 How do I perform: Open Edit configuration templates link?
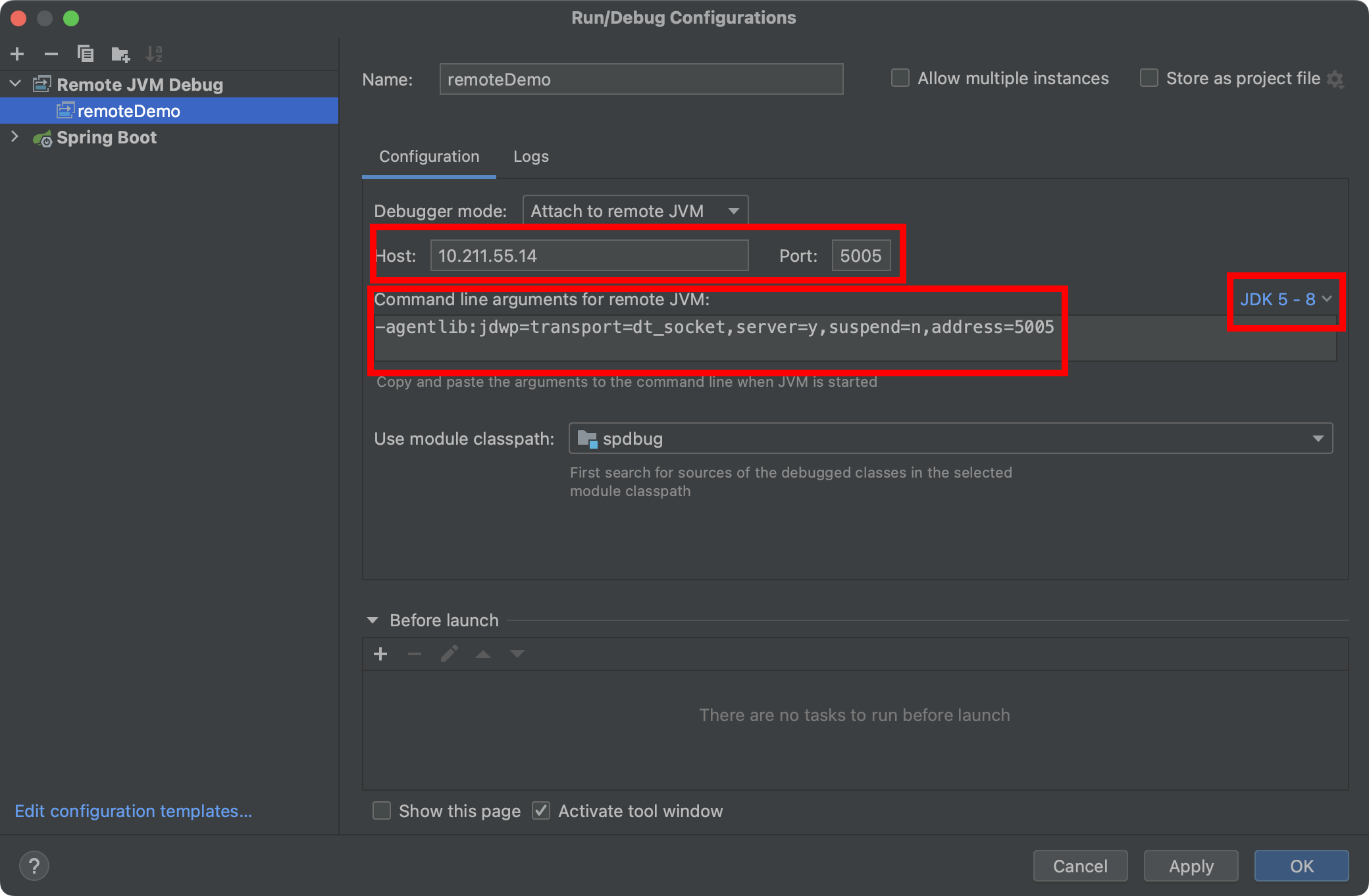point(134,811)
